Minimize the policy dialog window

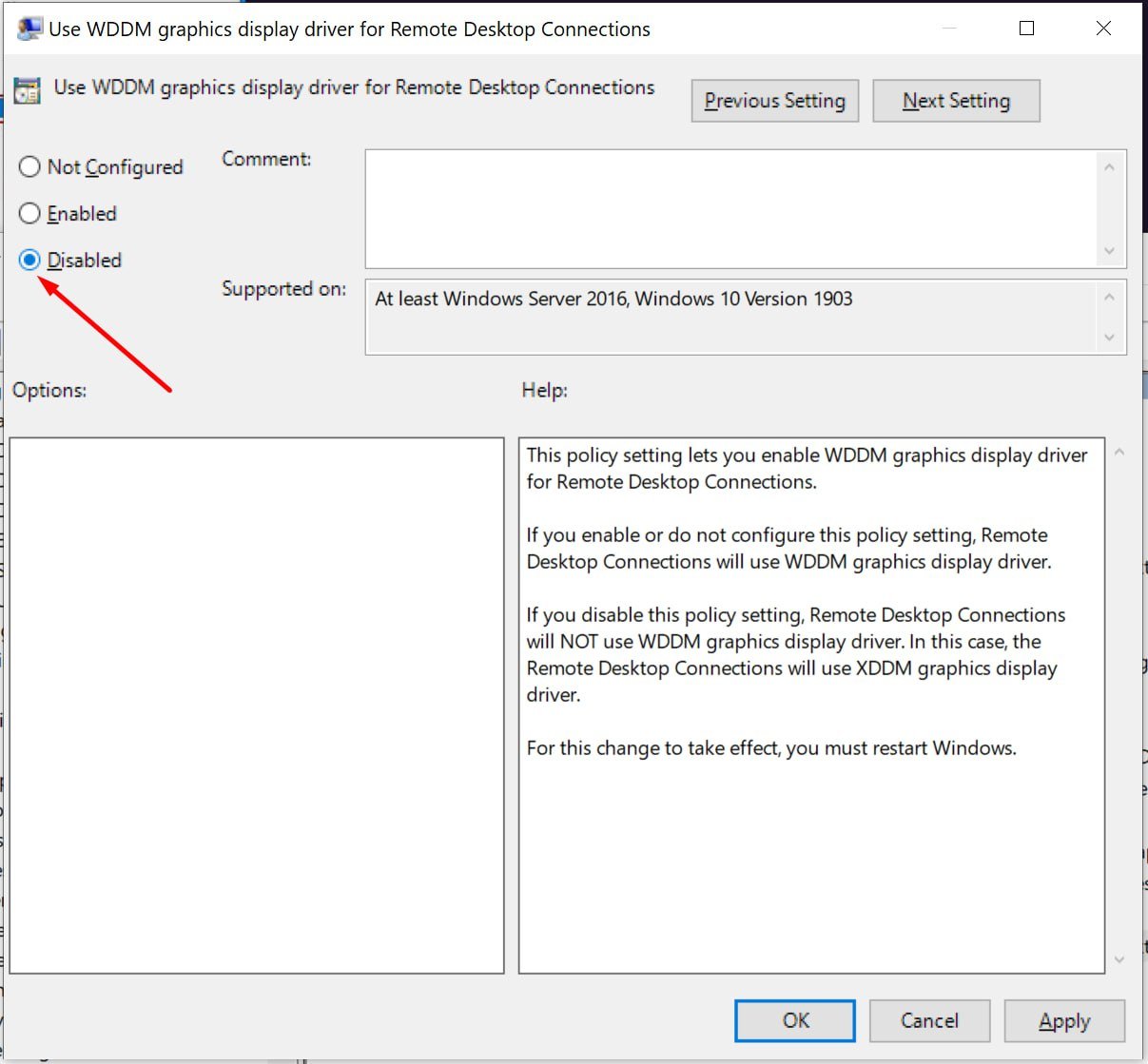949,29
